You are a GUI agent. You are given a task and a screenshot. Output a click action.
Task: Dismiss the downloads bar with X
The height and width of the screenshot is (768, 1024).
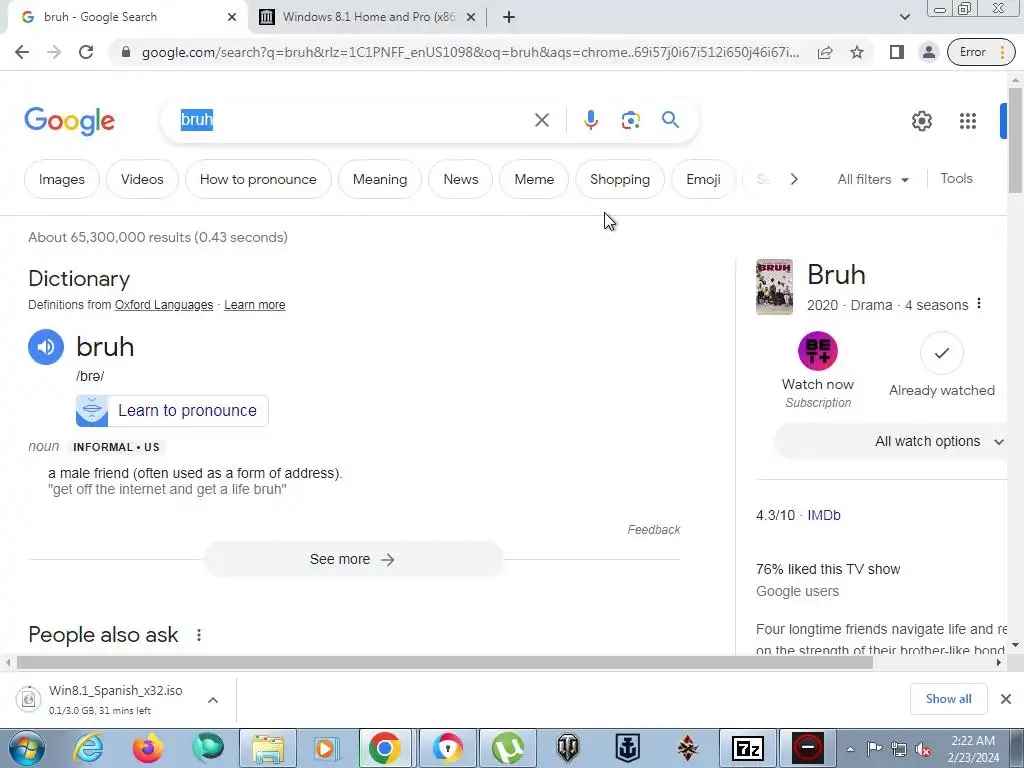click(x=1006, y=699)
